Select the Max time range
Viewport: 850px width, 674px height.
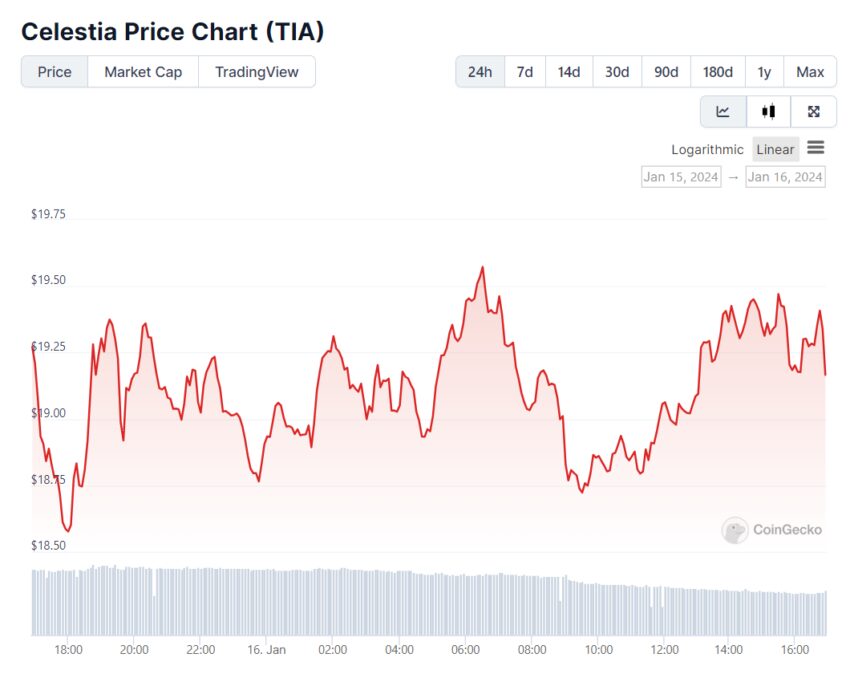click(810, 72)
